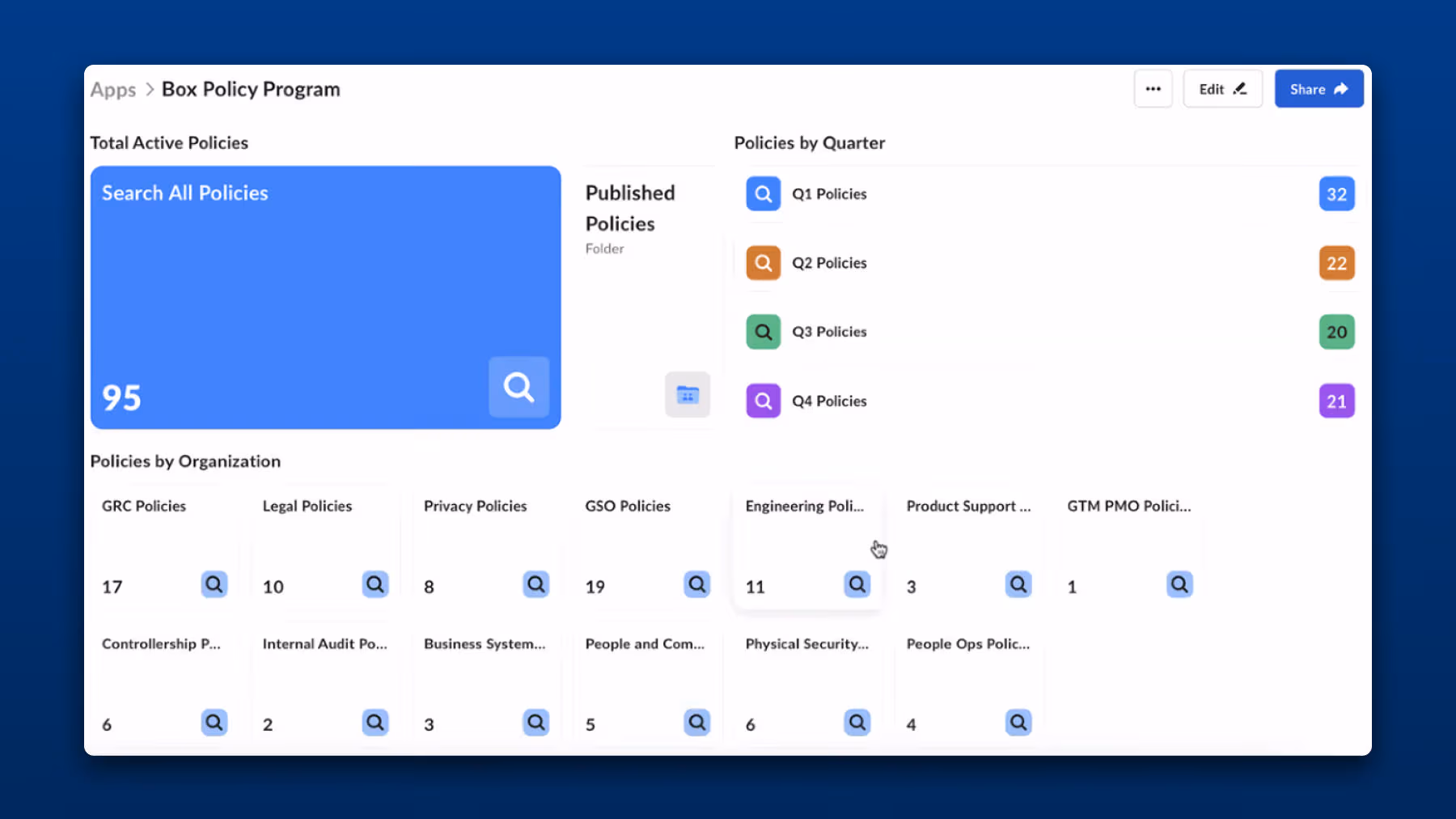Viewport: 1456px width, 819px height.
Task: Click the Share button
Action: tap(1318, 89)
